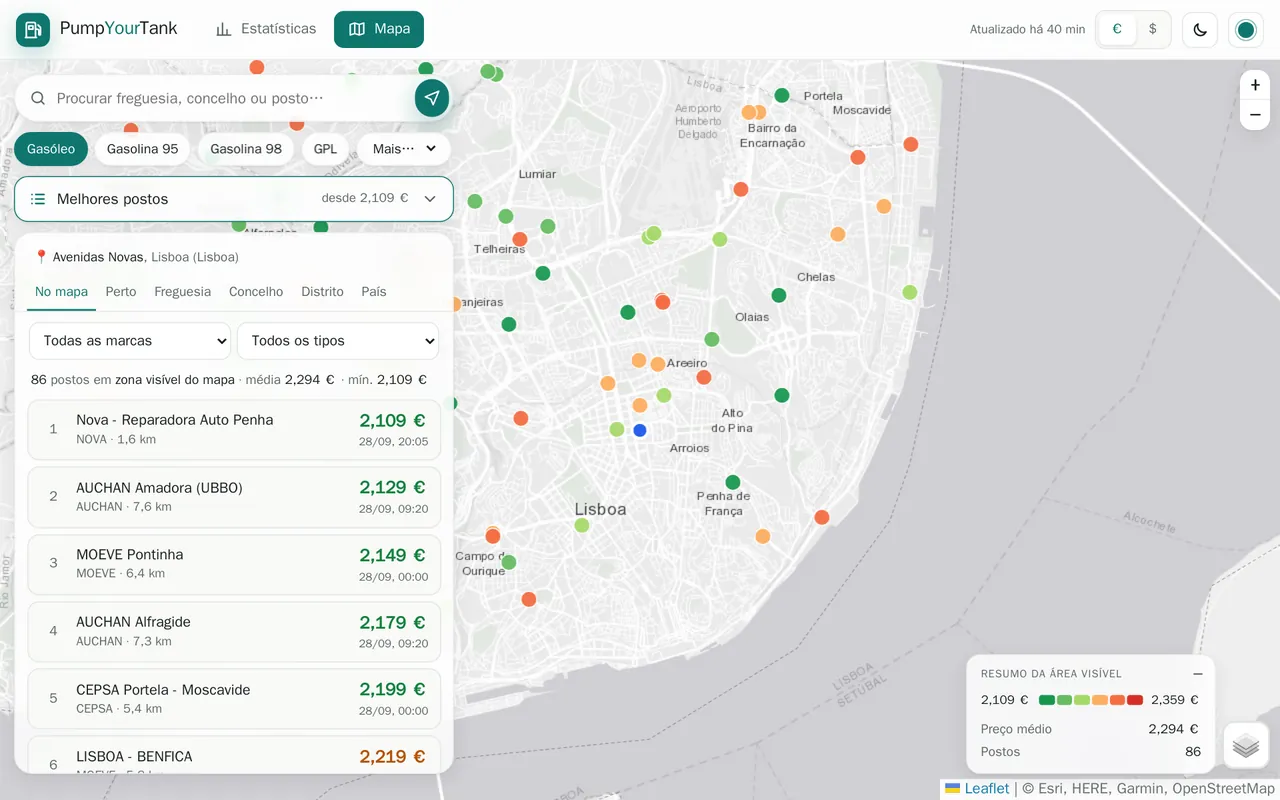
Task: Switch to the País tab
Action: pos(374,292)
